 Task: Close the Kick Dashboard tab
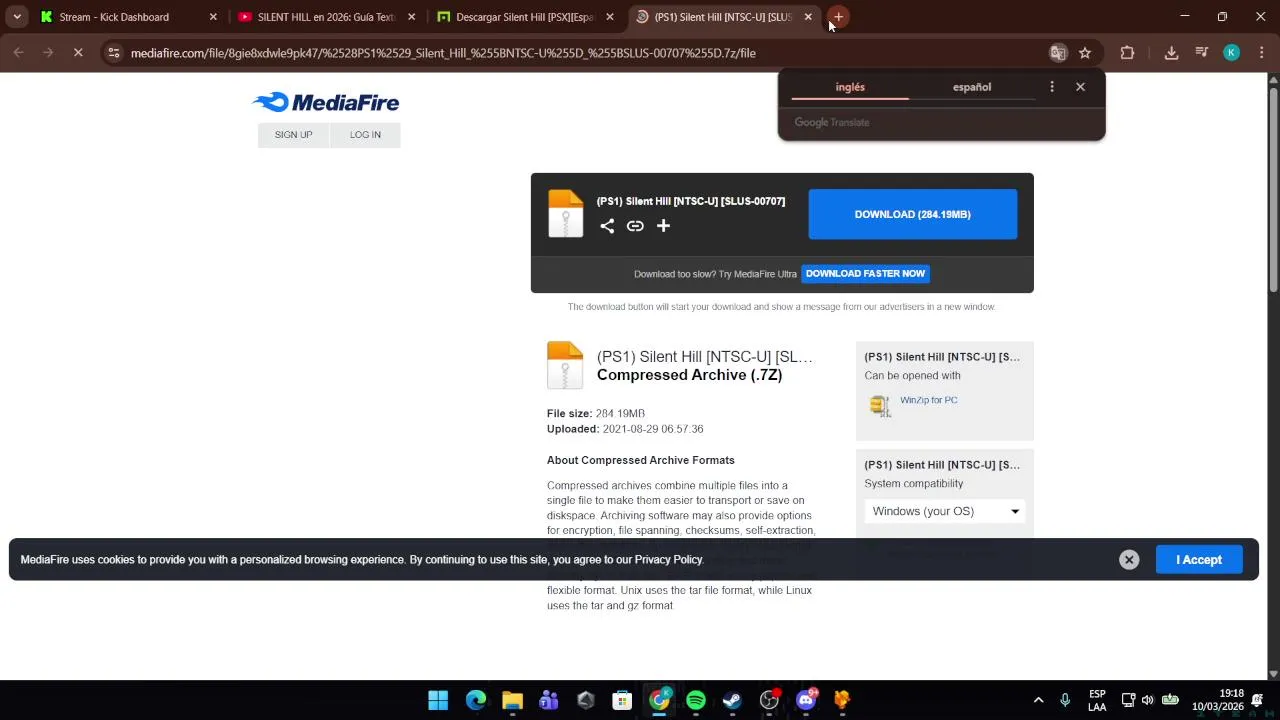point(213,17)
